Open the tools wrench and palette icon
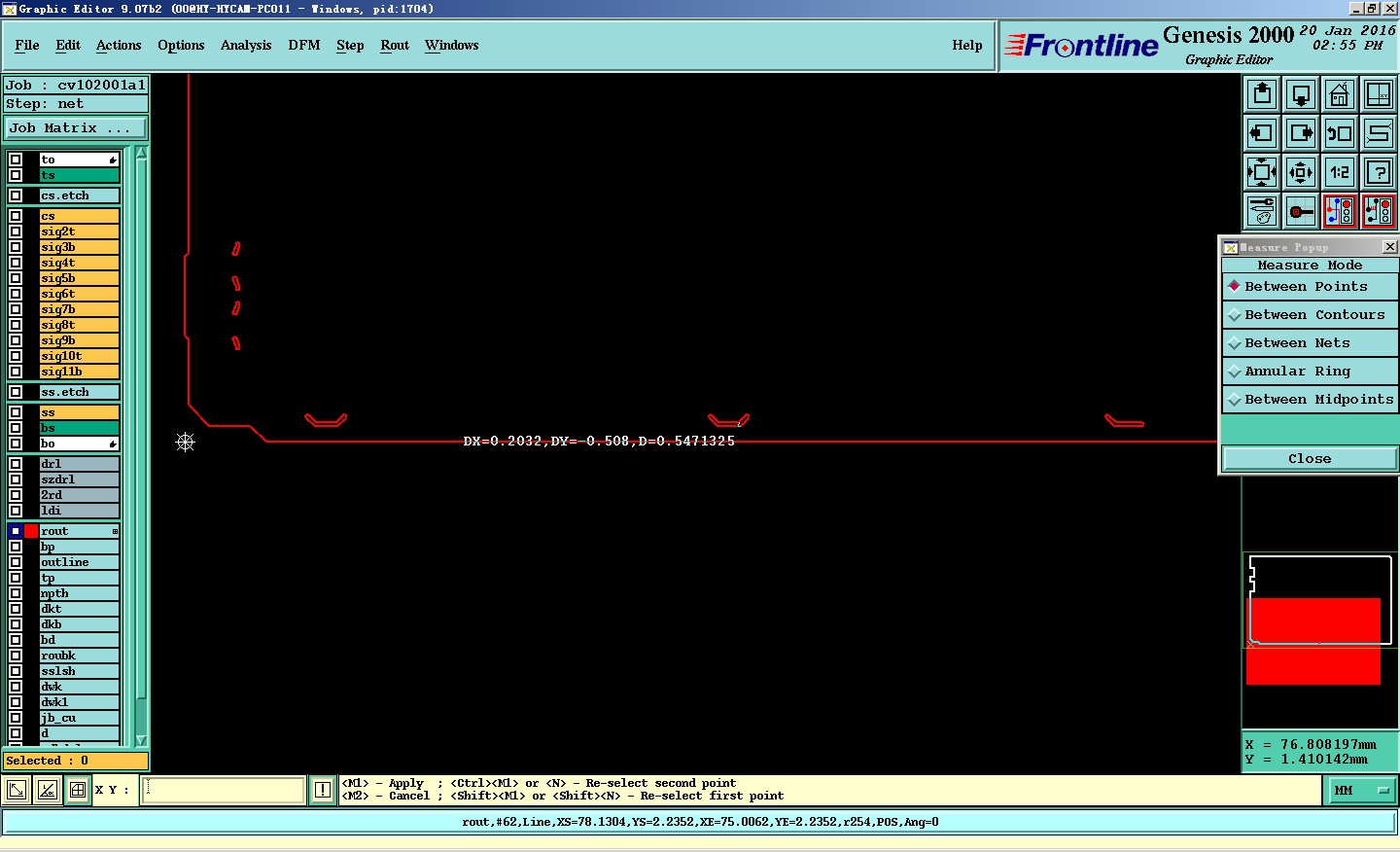Viewport: 1400px width, 852px height. click(x=1262, y=211)
